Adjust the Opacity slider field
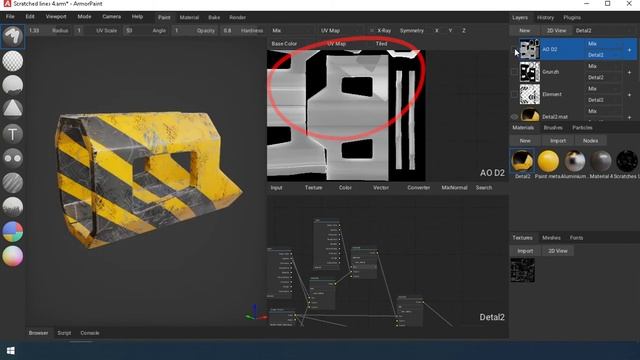 click(x=195, y=31)
